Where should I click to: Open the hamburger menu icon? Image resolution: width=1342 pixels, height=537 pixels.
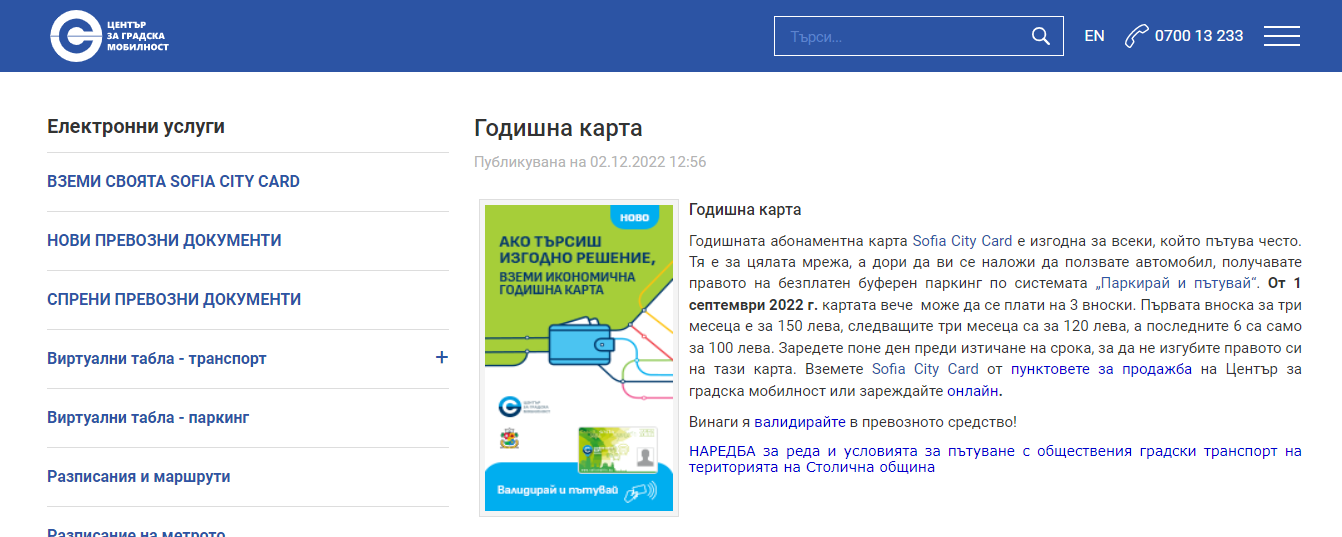point(1281,36)
